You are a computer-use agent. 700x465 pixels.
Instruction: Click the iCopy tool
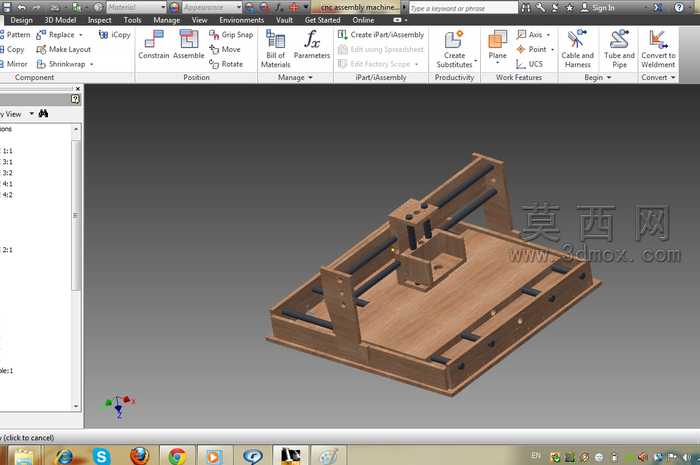[x=115, y=34]
